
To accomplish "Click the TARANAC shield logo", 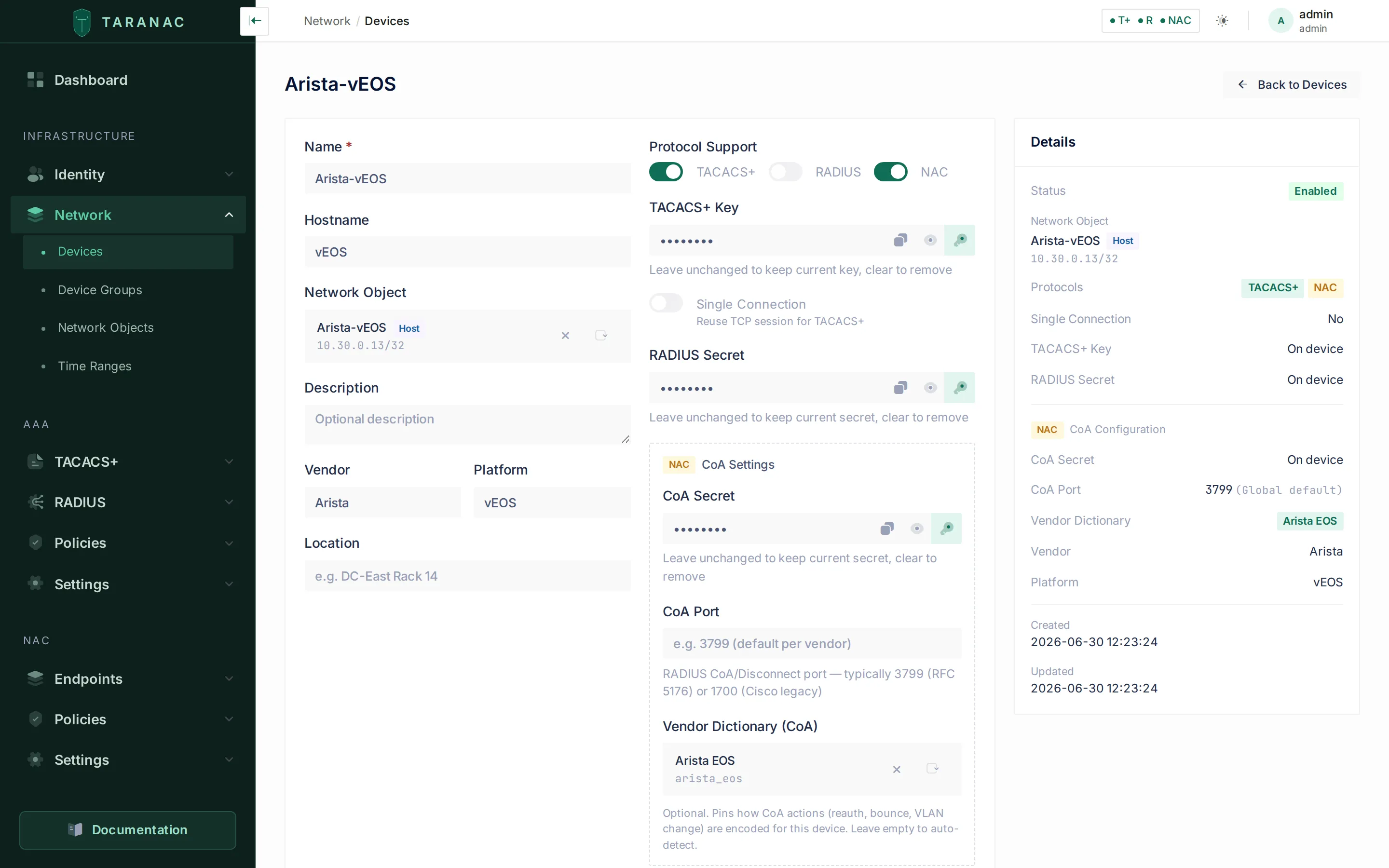I will coord(82,22).
